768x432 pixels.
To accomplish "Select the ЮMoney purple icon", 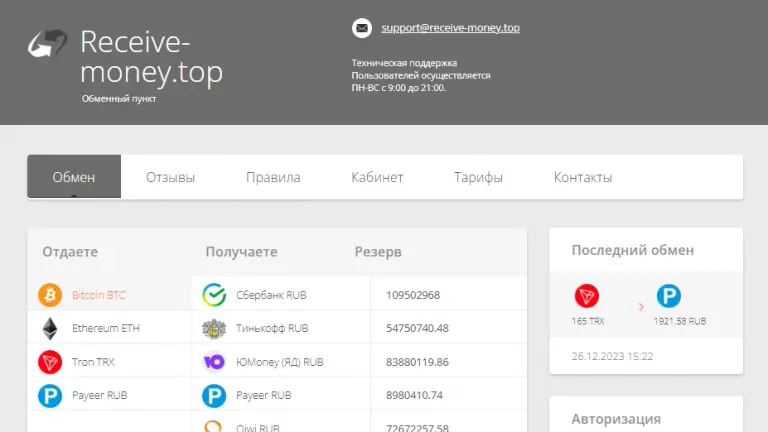I will (x=214, y=362).
